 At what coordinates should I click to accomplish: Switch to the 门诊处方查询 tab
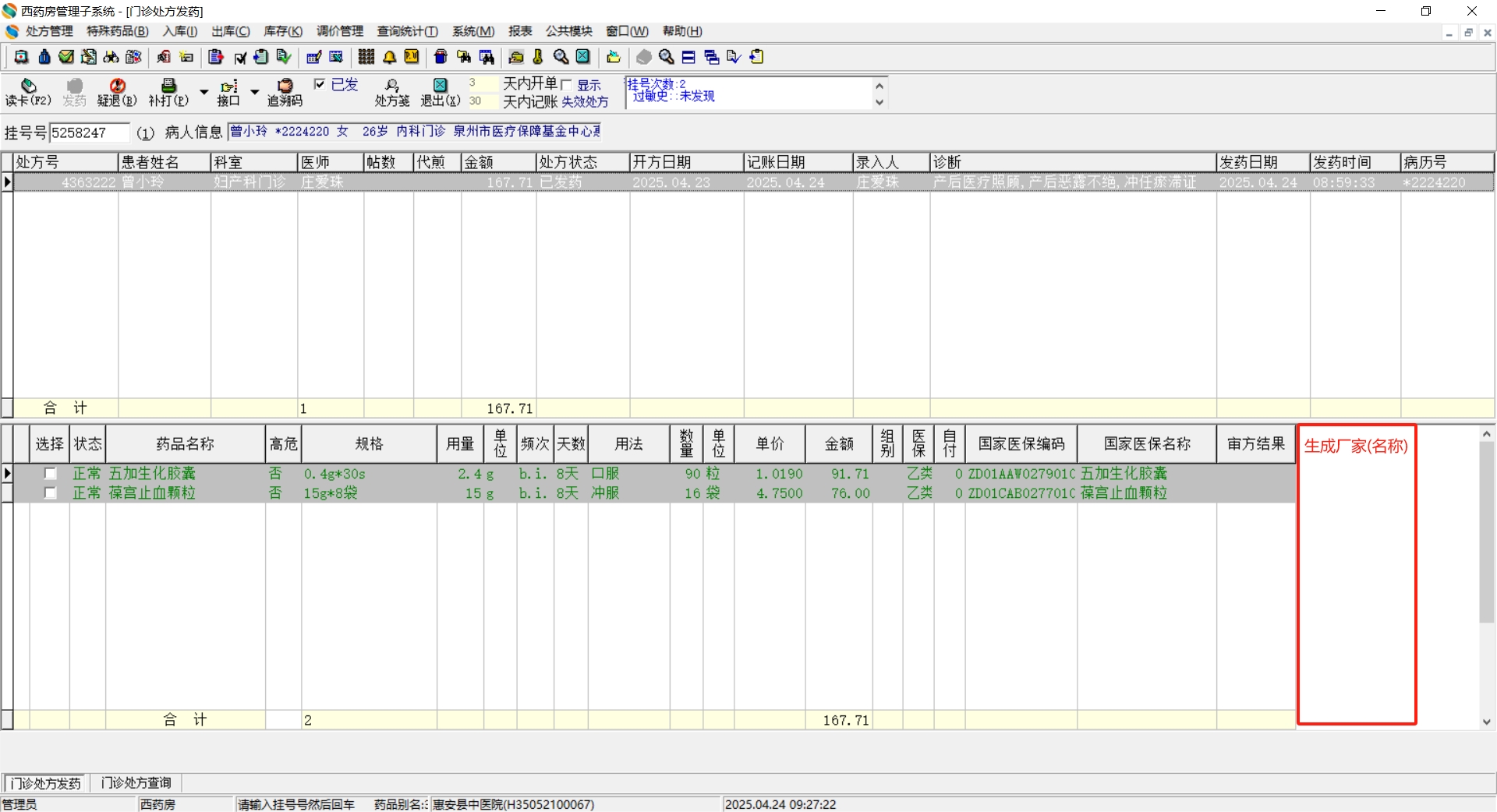pos(136,782)
